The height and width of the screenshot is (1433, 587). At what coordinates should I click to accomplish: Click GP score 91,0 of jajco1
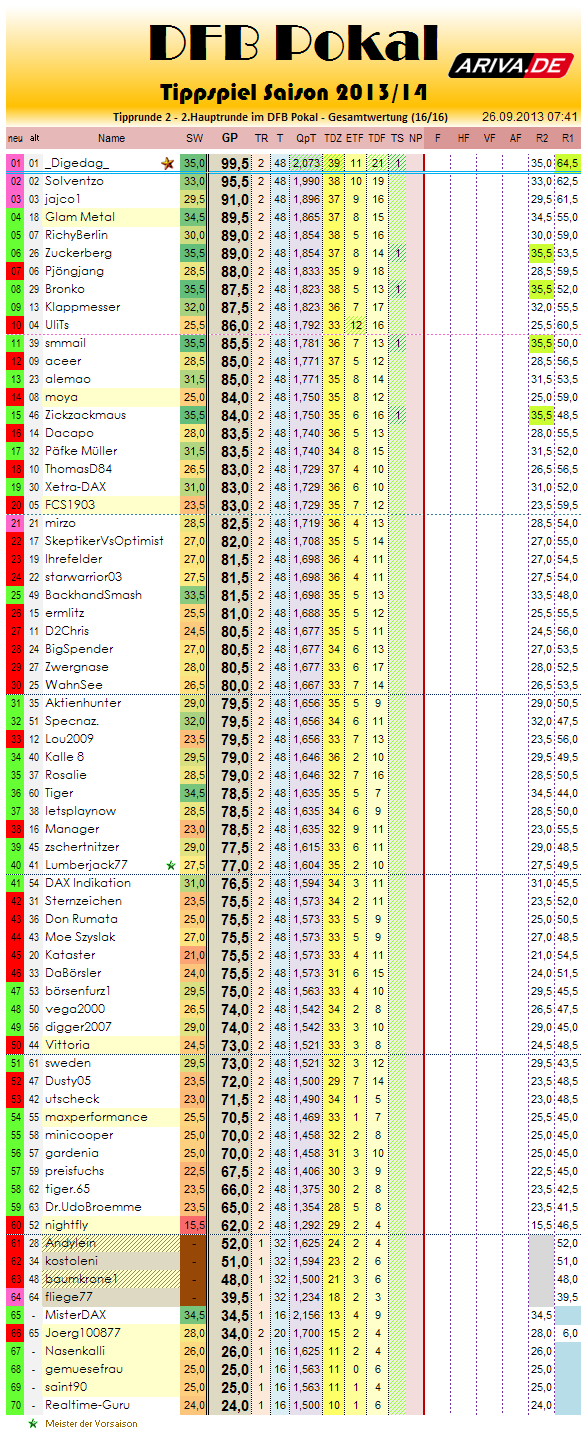(236, 199)
